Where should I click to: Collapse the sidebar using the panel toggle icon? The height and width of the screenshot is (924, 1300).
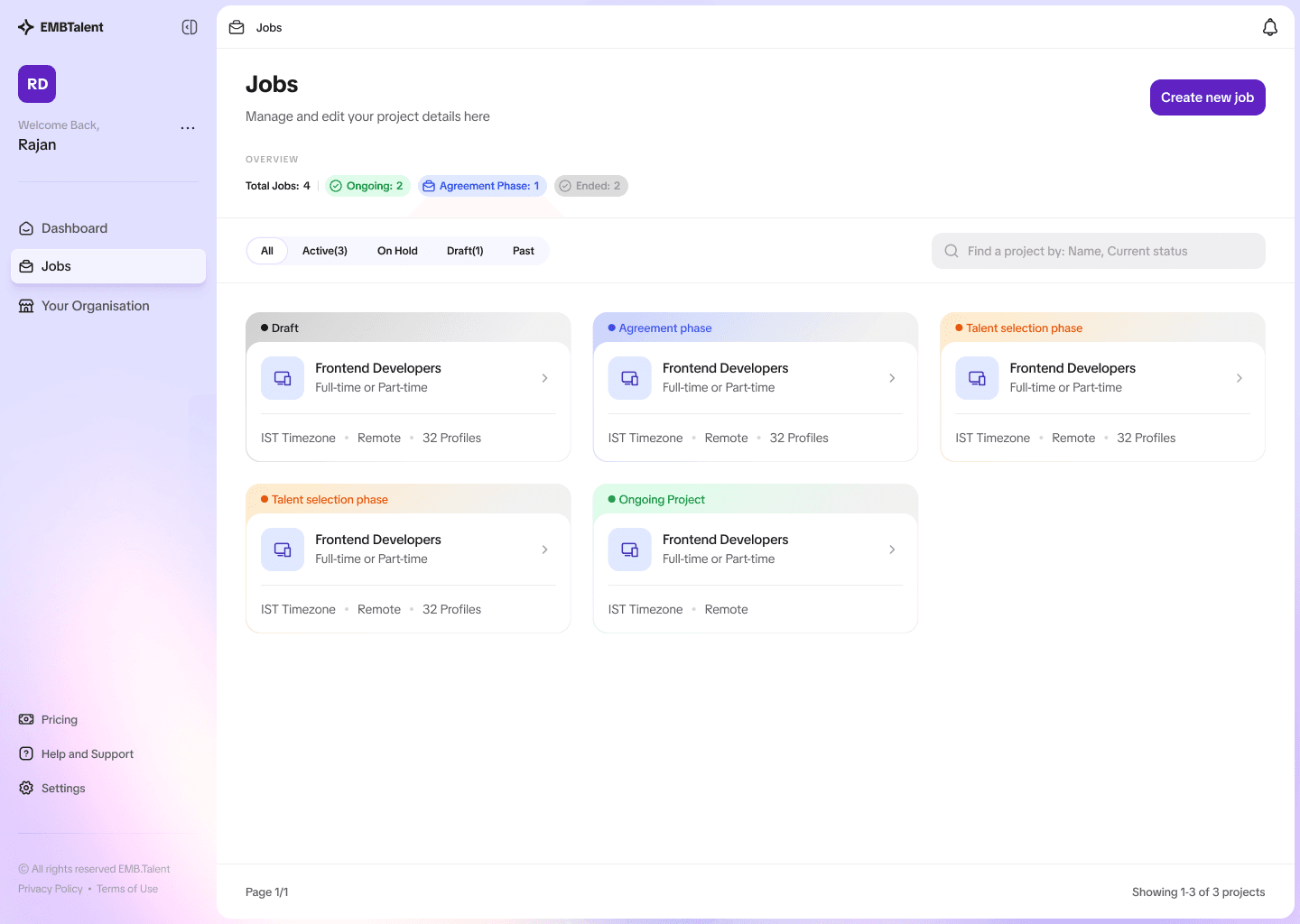(189, 26)
